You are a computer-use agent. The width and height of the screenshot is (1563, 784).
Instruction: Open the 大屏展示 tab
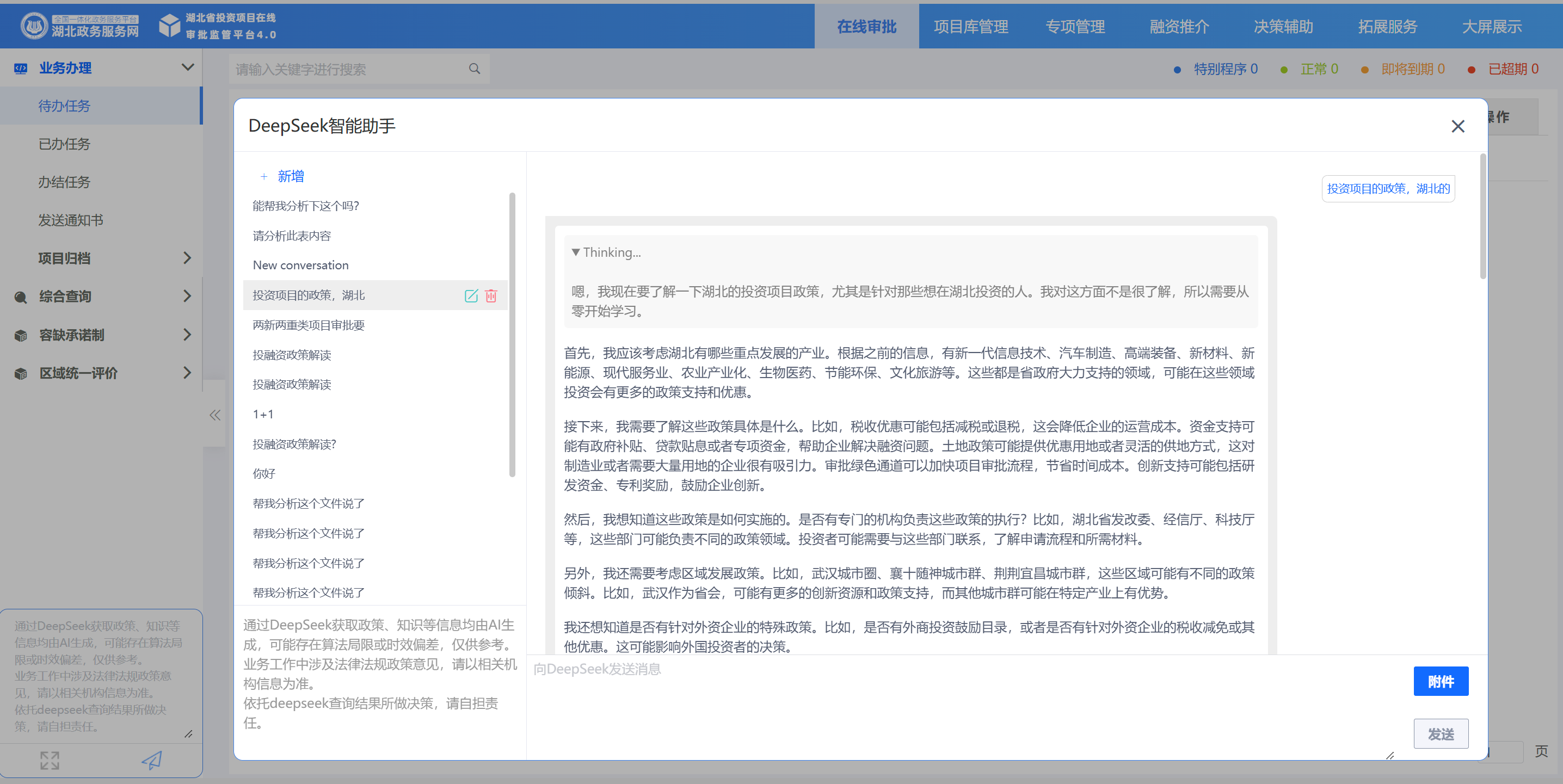[x=1492, y=27]
